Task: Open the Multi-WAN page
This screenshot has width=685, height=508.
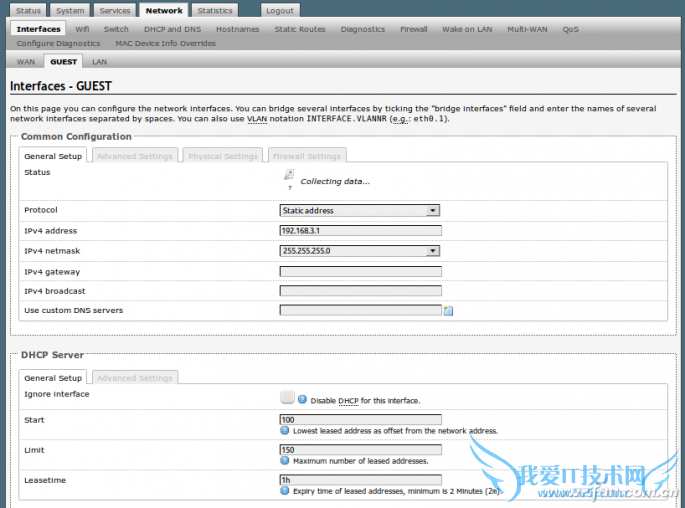Action: tap(527, 29)
